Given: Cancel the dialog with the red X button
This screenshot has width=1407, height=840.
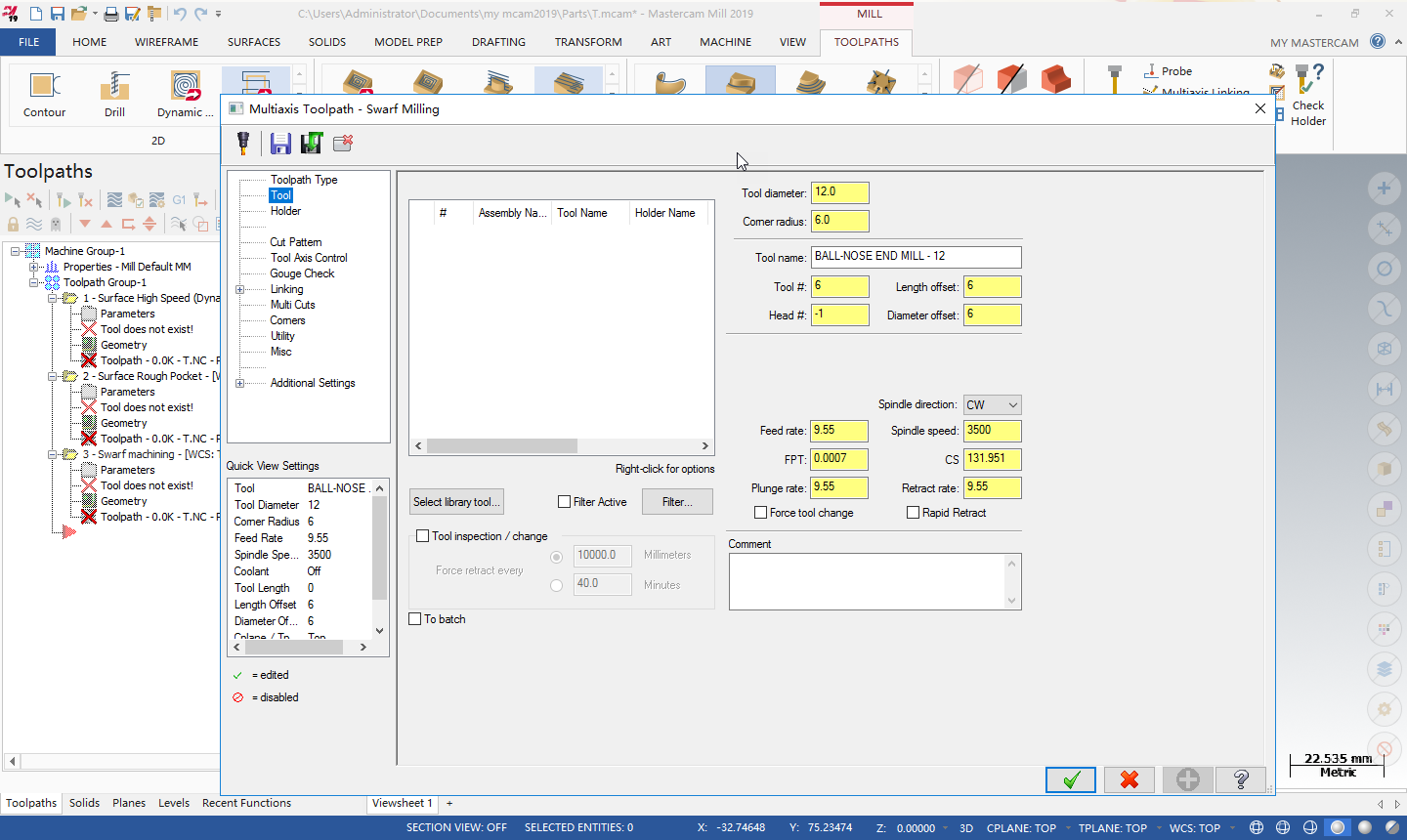Looking at the screenshot, I should click(1130, 779).
